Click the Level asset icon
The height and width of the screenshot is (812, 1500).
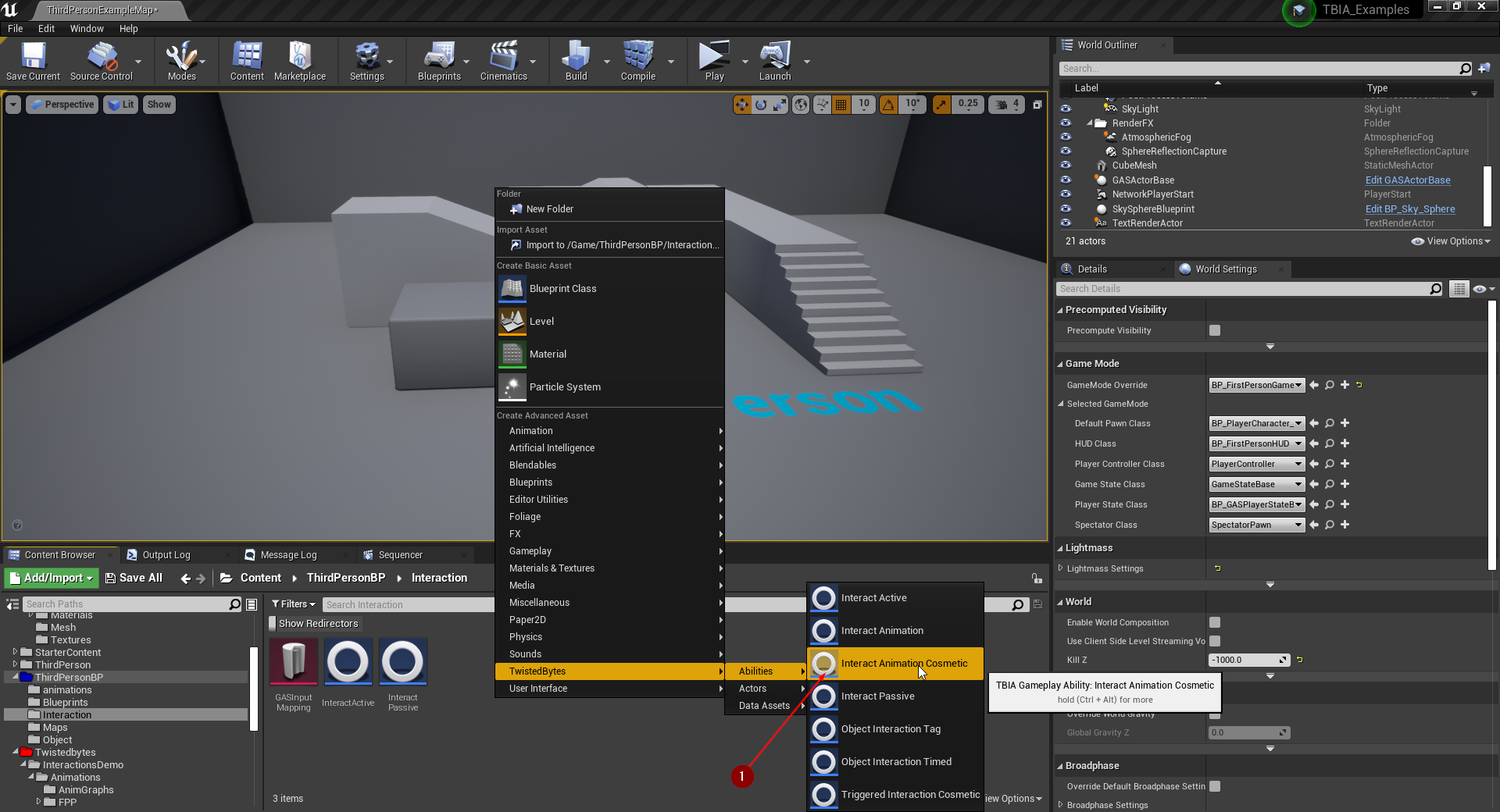[x=512, y=322]
